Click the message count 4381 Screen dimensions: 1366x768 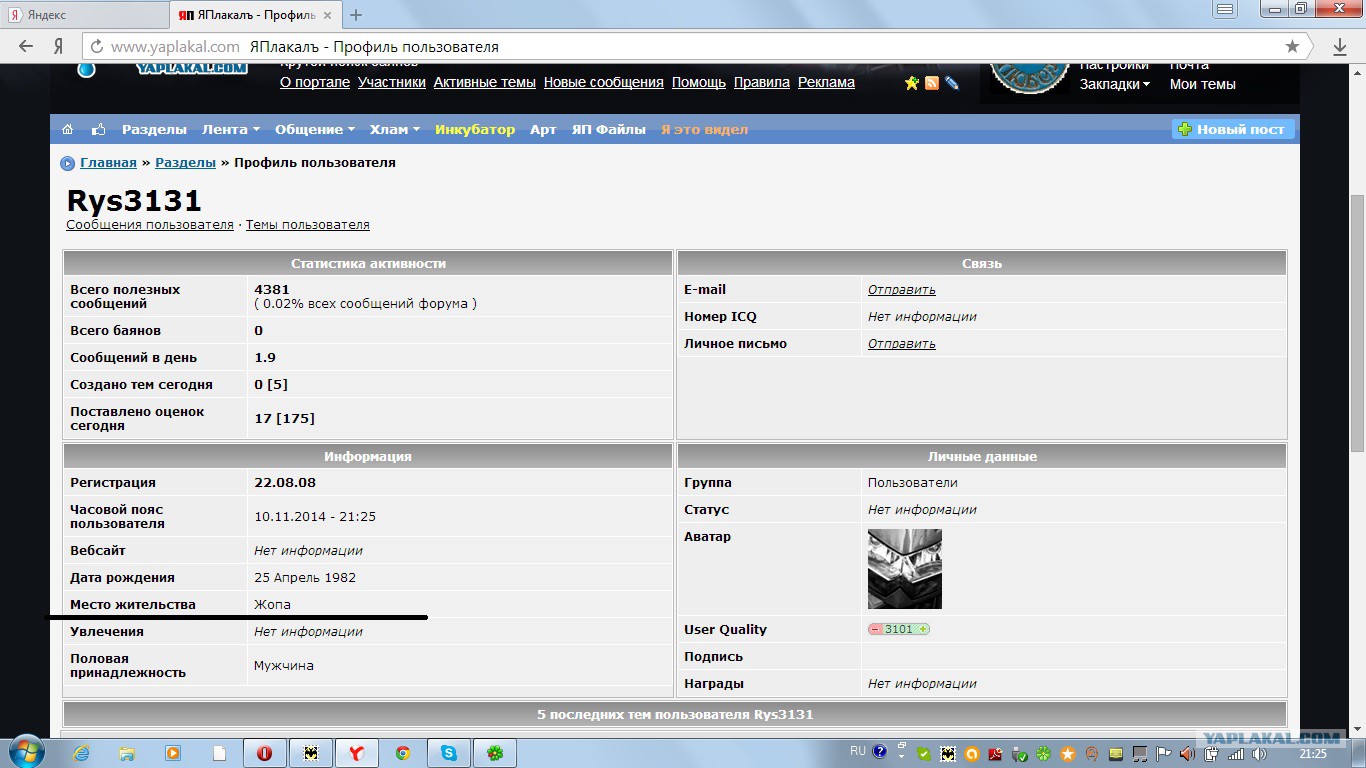point(272,289)
